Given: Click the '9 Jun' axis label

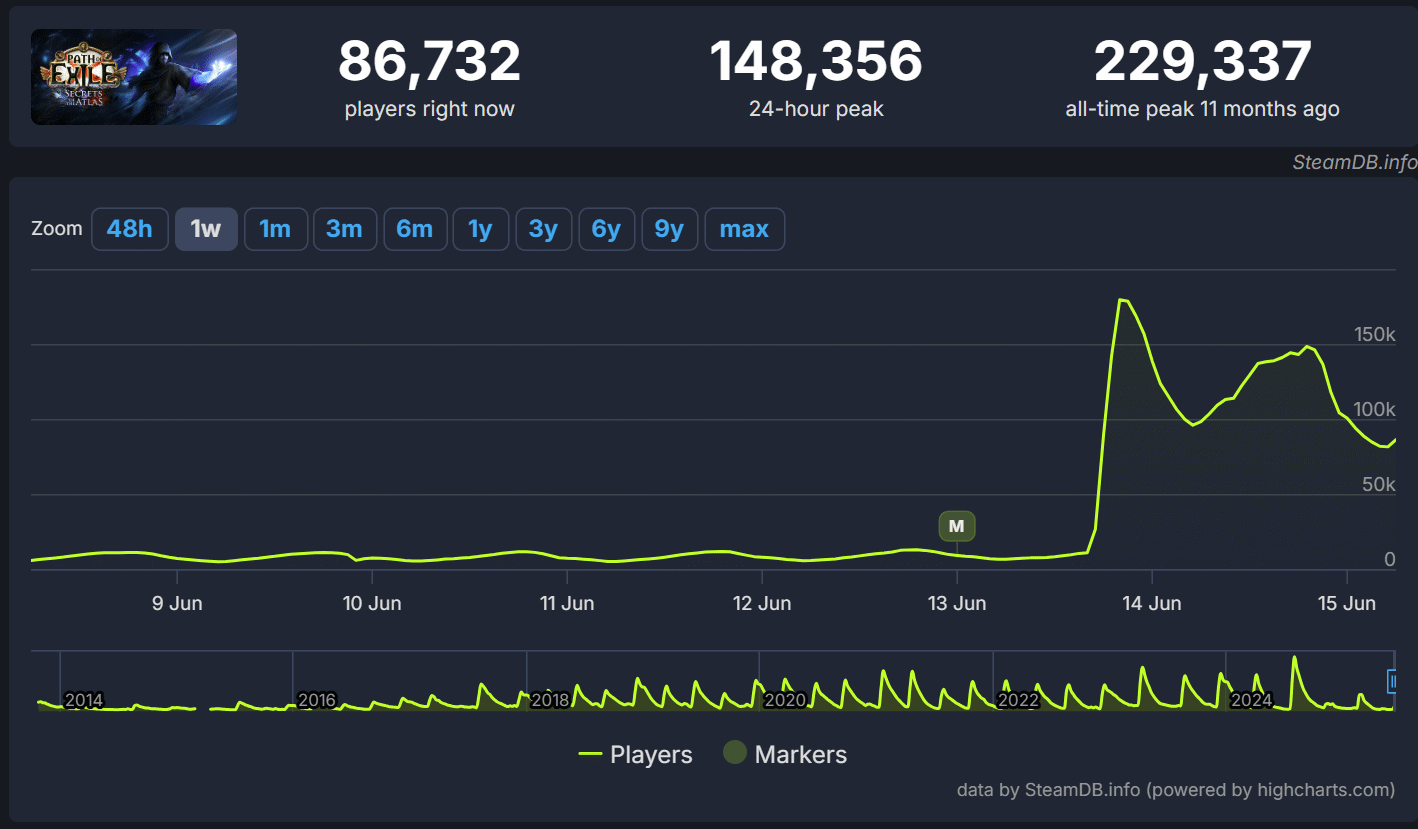Looking at the screenshot, I should click(177, 603).
